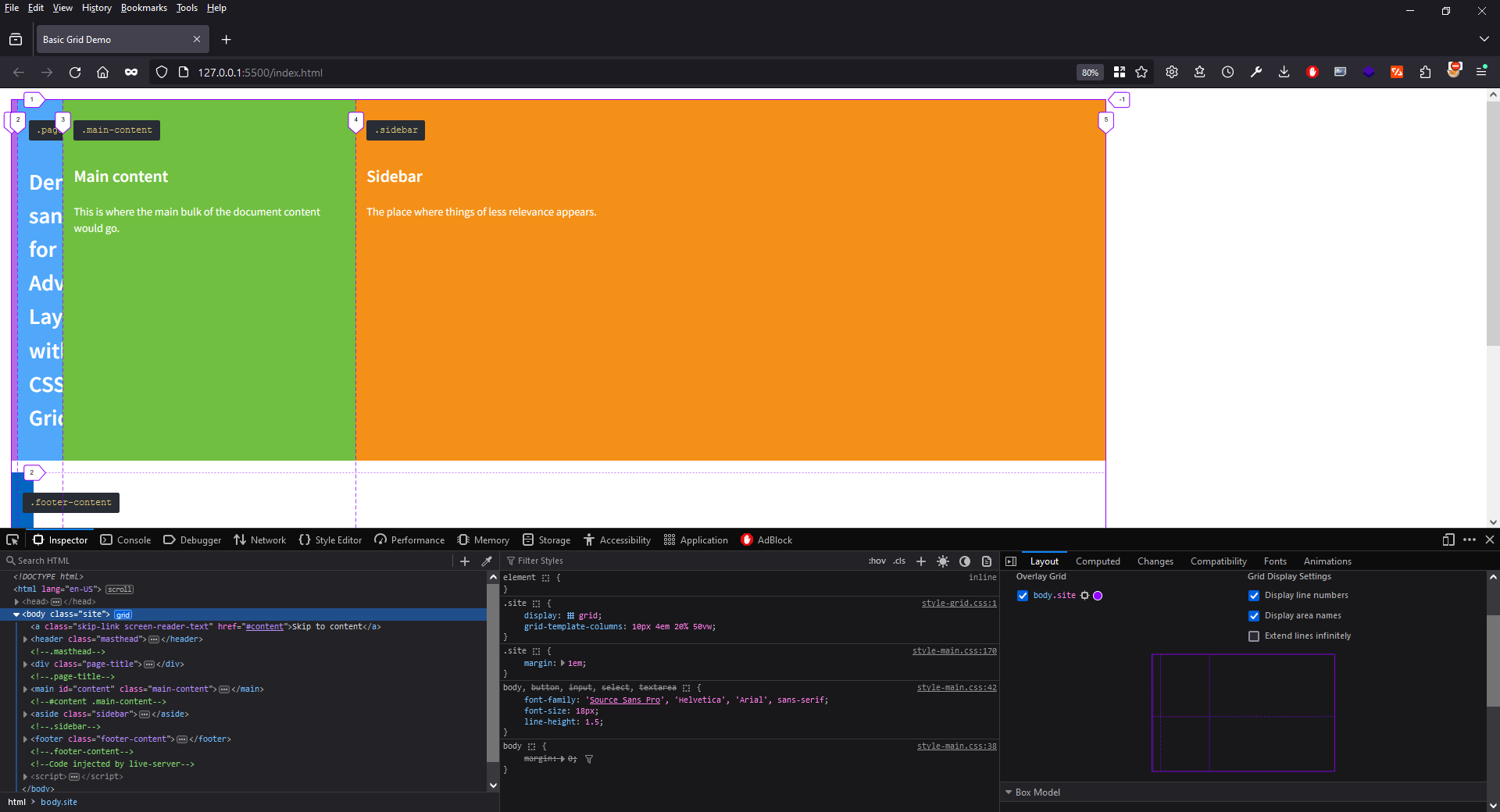Viewport: 1500px width, 812px height.
Task: Collapse the Box Model section
Action: click(x=1009, y=792)
